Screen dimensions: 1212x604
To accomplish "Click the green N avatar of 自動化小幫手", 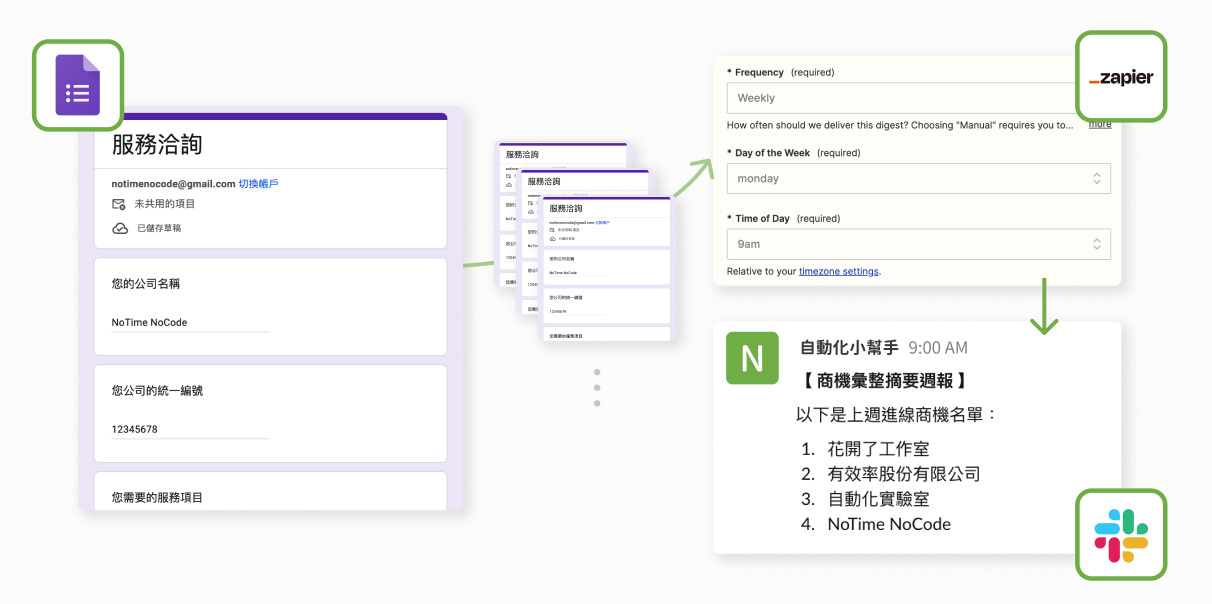I will (x=752, y=358).
